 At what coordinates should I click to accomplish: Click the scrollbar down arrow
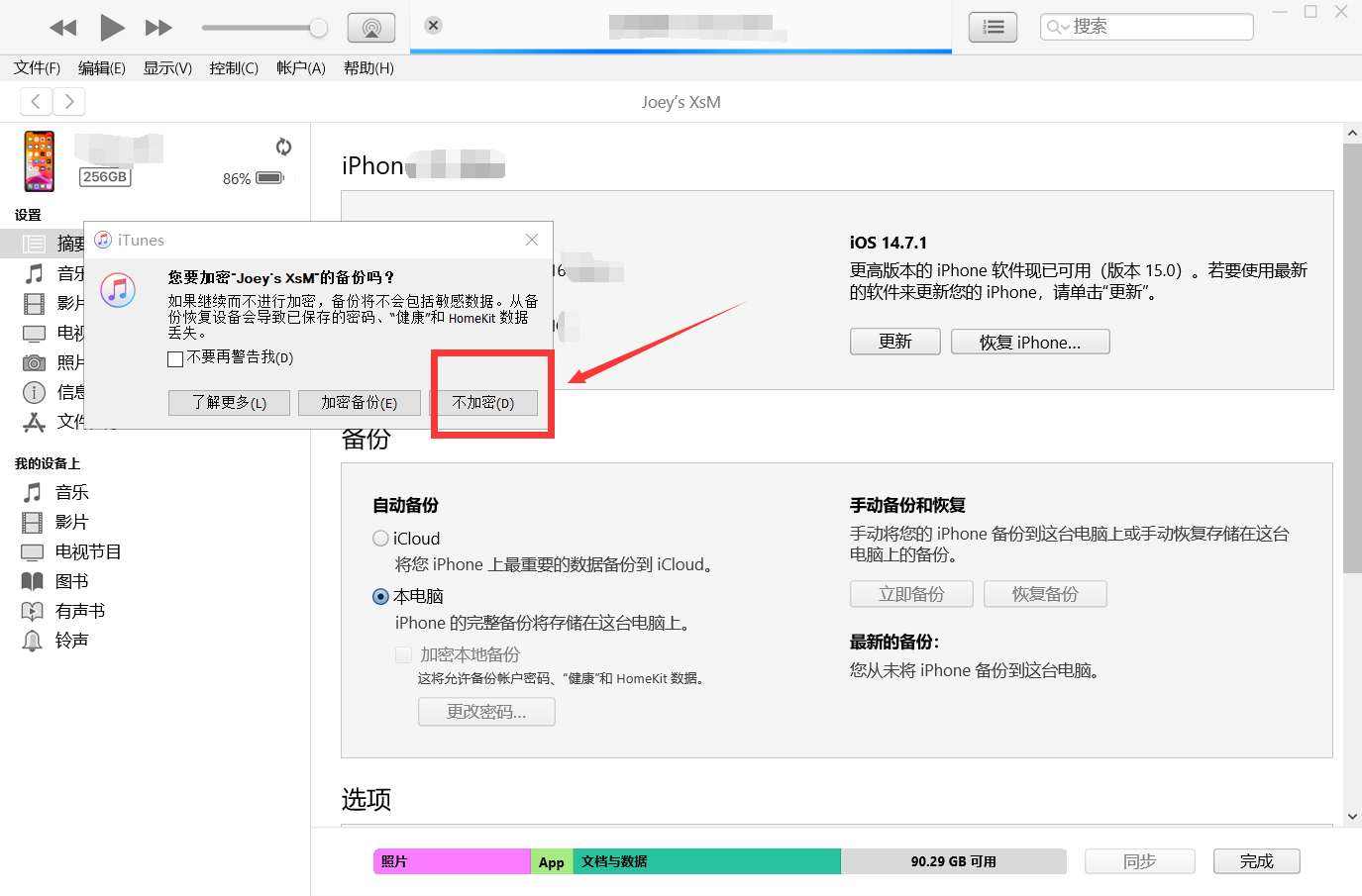pyautogui.click(x=1352, y=817)
